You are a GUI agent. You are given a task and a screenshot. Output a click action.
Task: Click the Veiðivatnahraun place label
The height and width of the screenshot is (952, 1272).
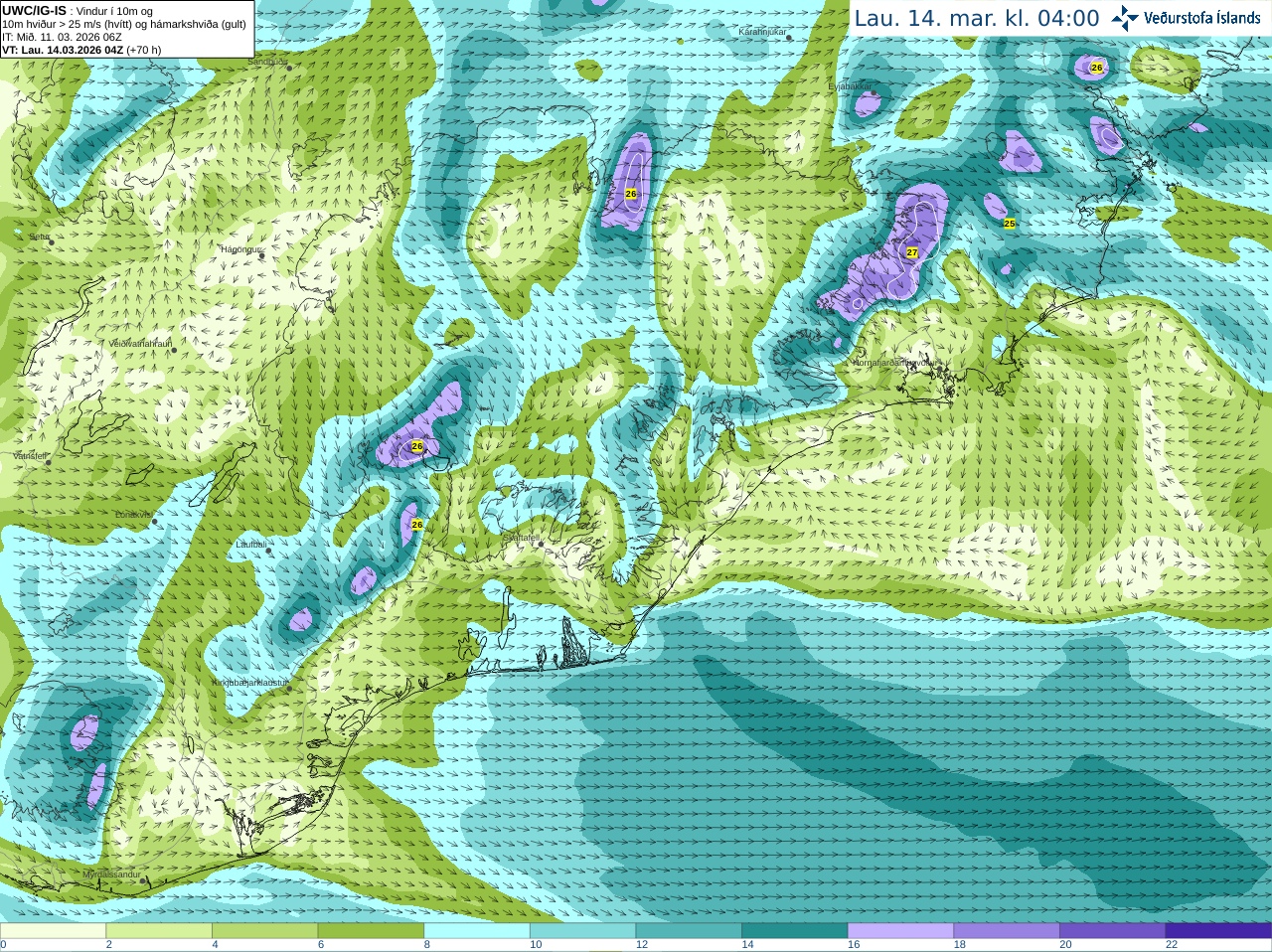point(140,344)
